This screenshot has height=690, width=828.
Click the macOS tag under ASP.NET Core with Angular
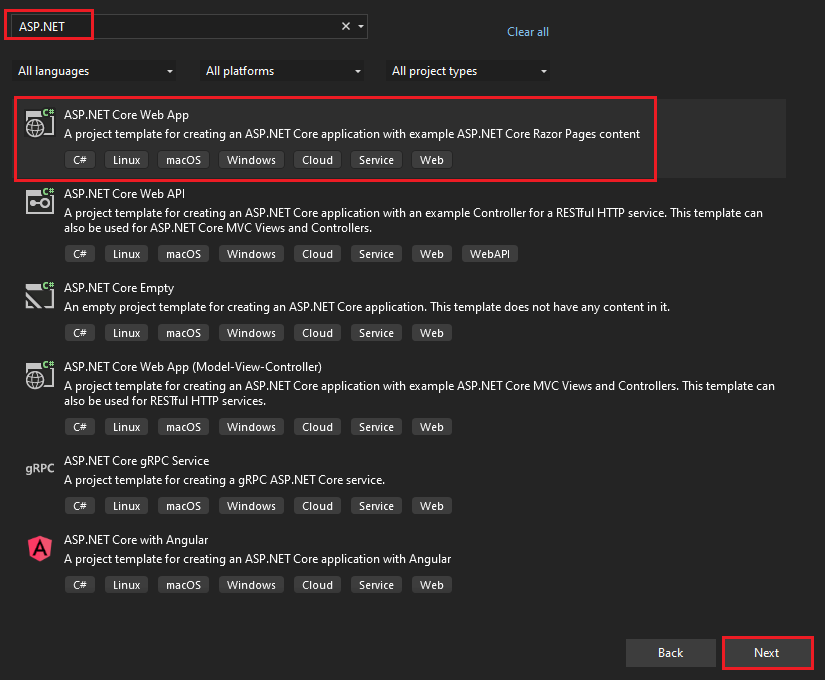(x=184, y=586)
